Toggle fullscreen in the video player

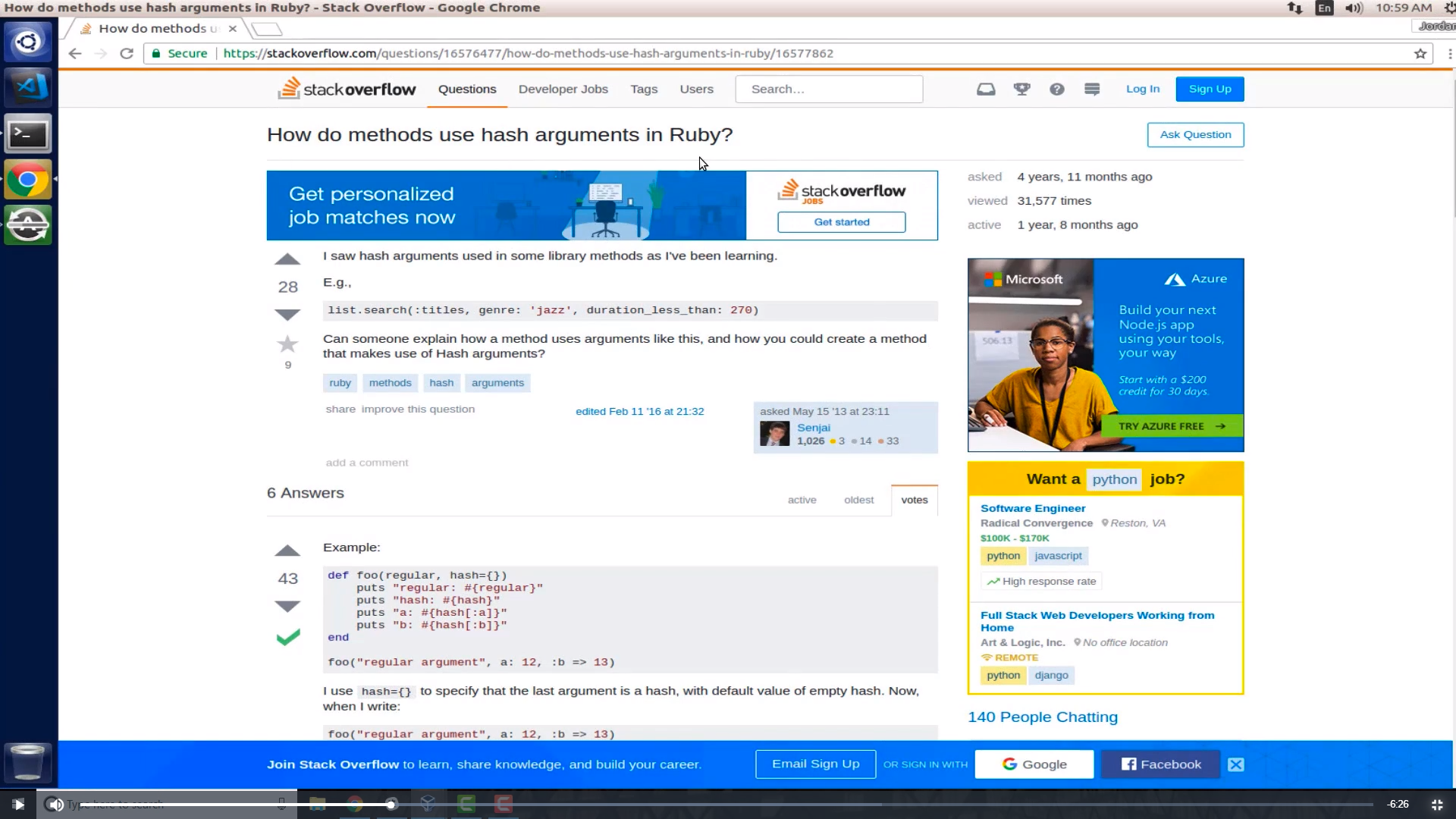click(1437, 804)
